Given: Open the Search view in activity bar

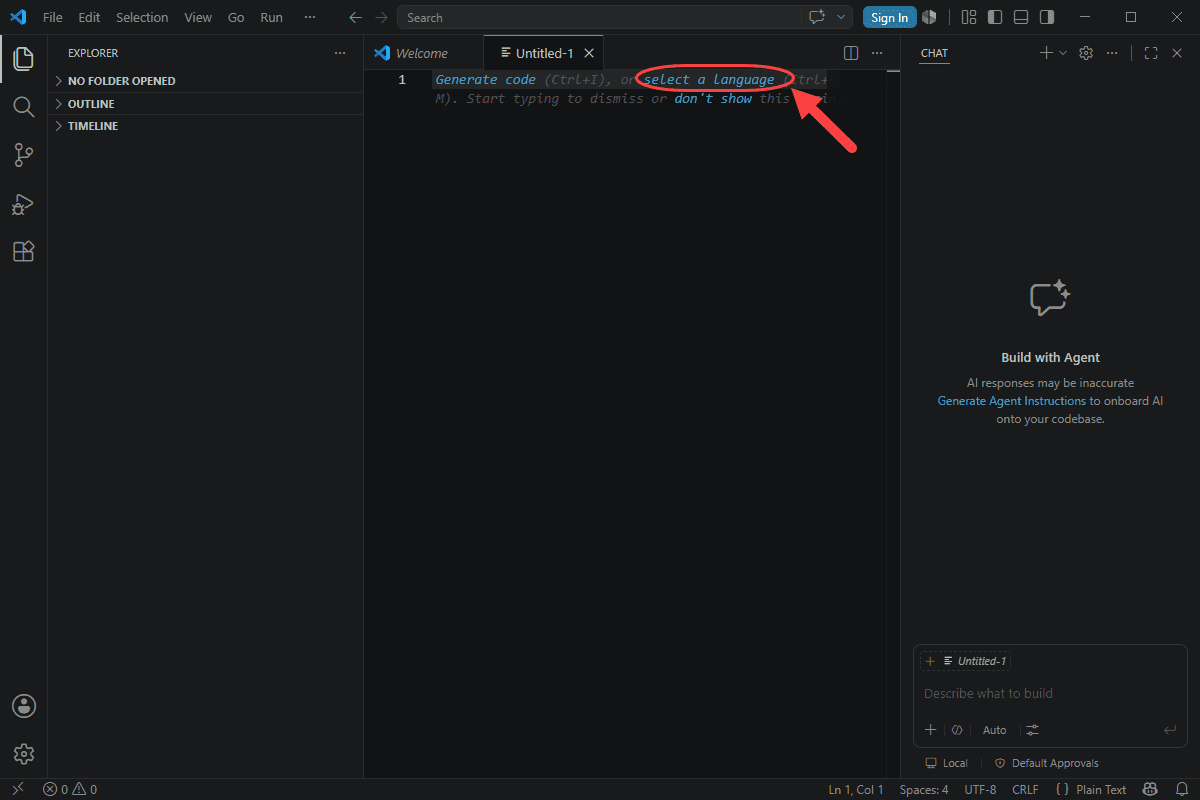Looking at the screenshot, I should pyautogui.click(x=23, y=106).
